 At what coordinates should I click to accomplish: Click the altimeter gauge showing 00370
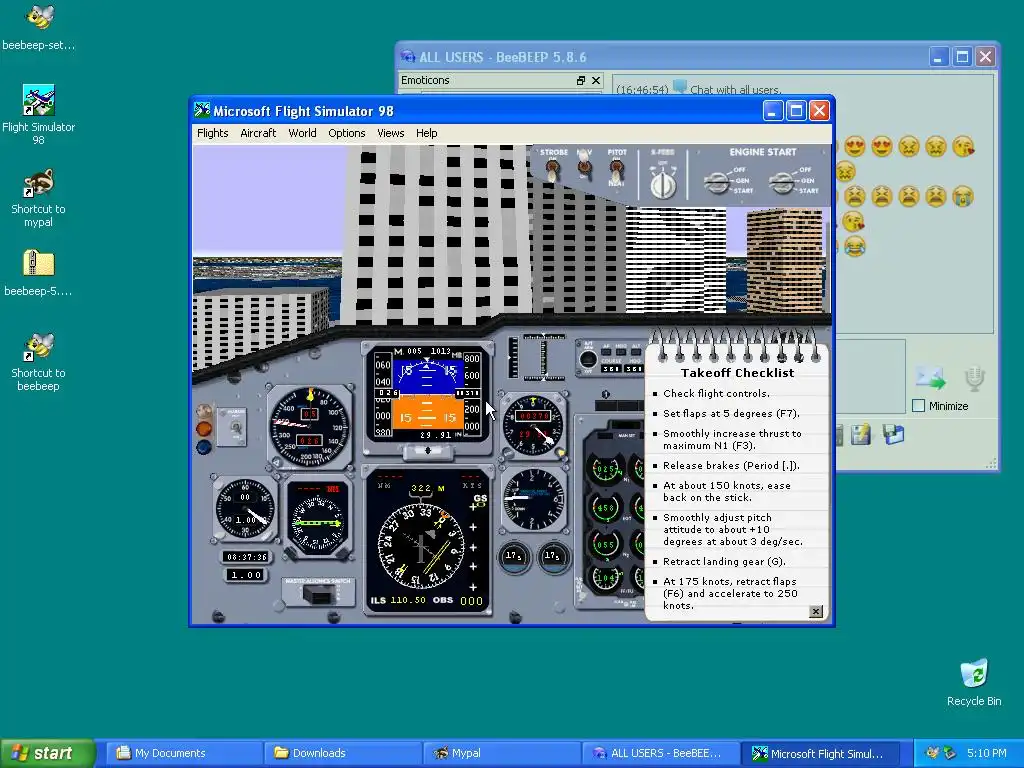pos(534,425)
